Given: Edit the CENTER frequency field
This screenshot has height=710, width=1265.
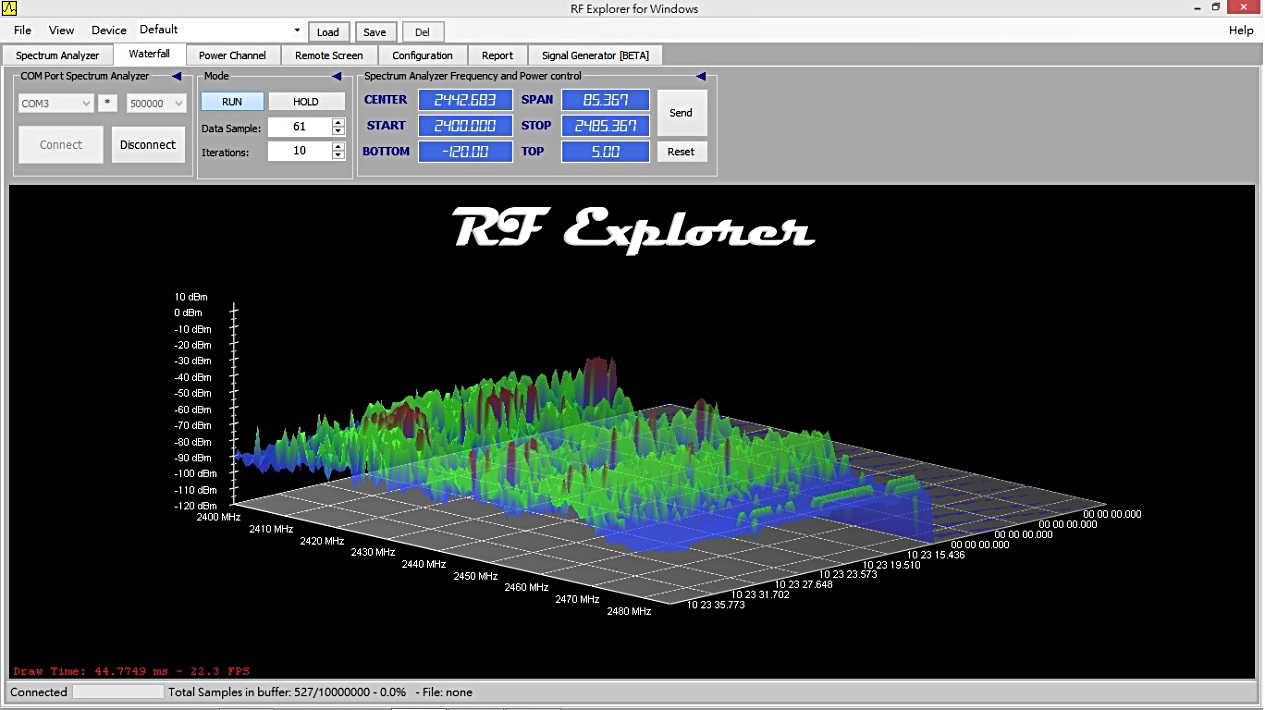Looking at the screenshot, I should tap(465, 100).
